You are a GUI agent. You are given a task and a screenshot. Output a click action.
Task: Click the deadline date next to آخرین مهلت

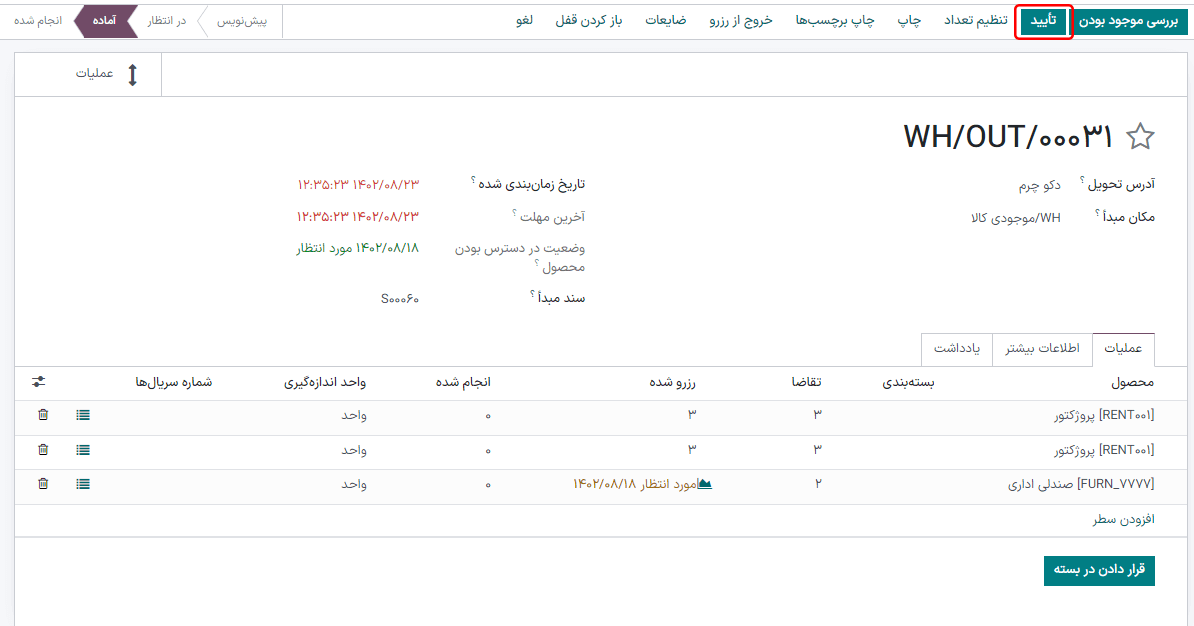pyautogui.click(x=358, y=217)
